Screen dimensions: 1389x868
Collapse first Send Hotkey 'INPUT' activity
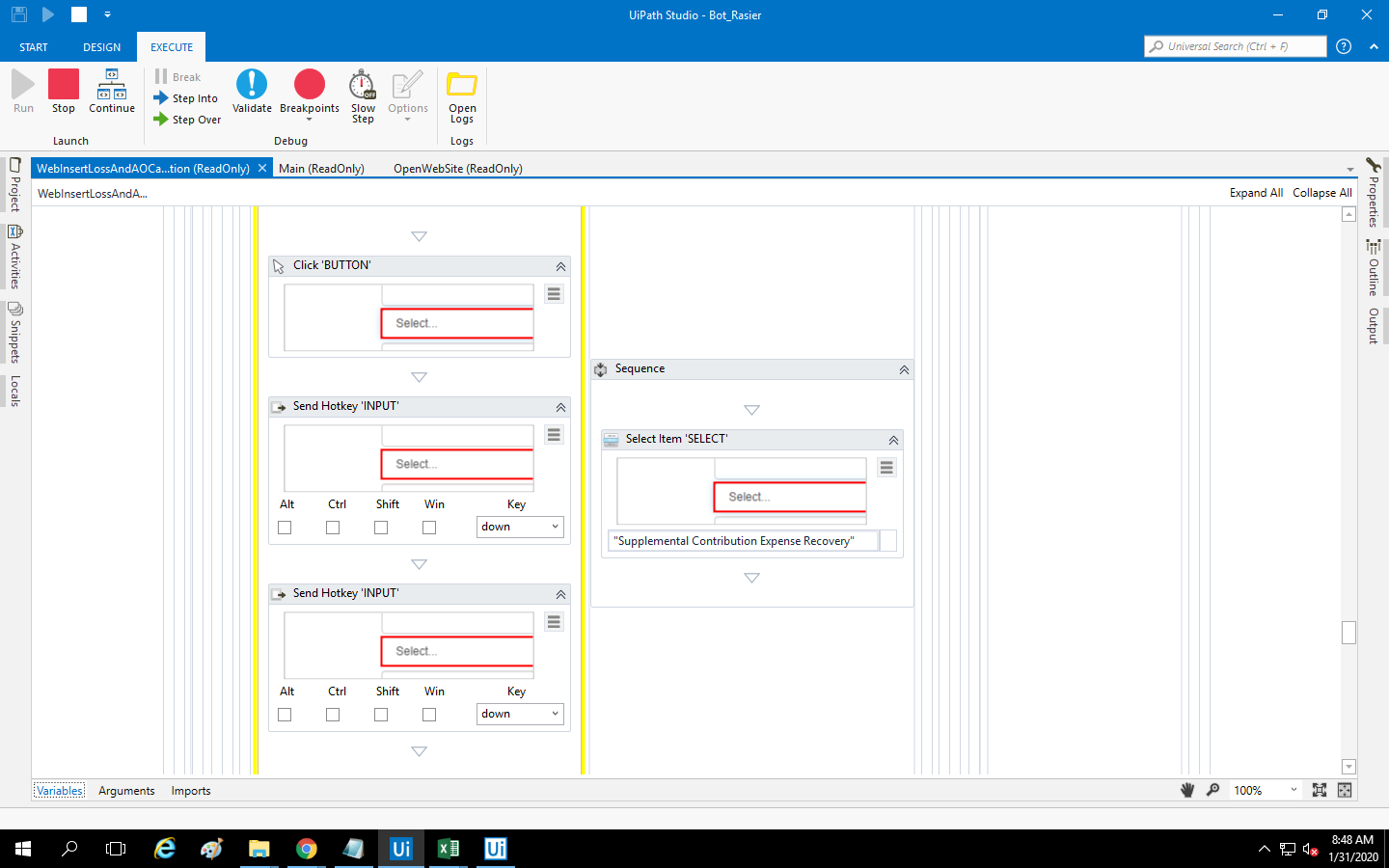[x=560, y=407]
